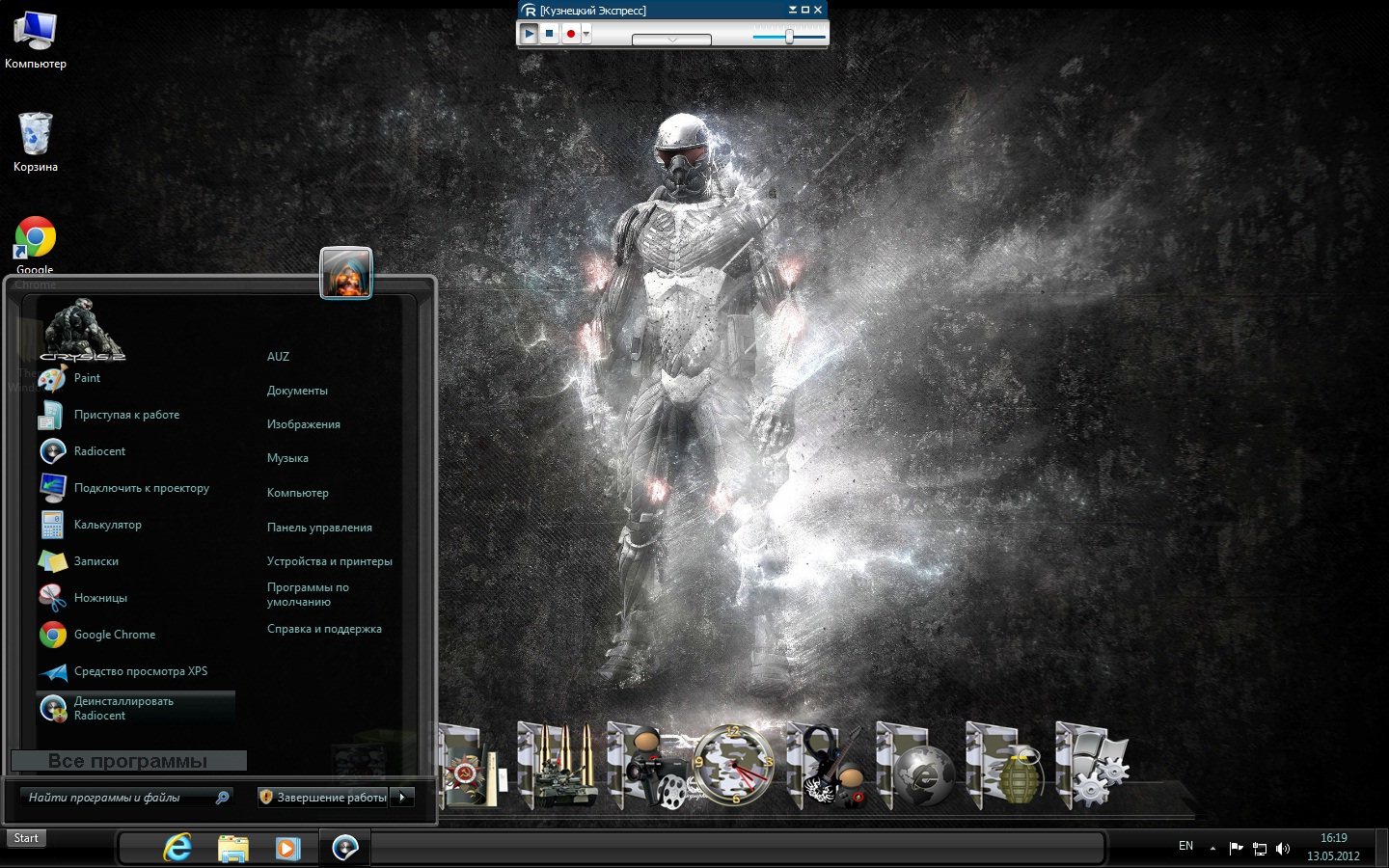Click the red Record button in Radiocent
The image size is (1389, 868).
[x=570, y=34]
